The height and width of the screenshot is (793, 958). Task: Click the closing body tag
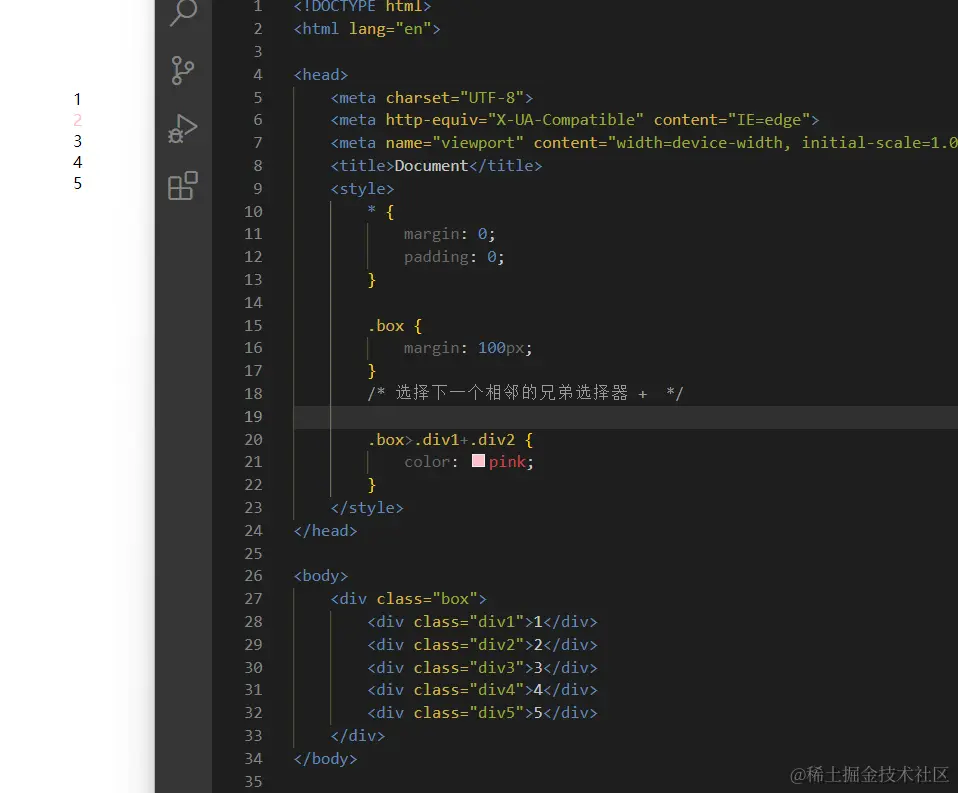pos(326,758)
